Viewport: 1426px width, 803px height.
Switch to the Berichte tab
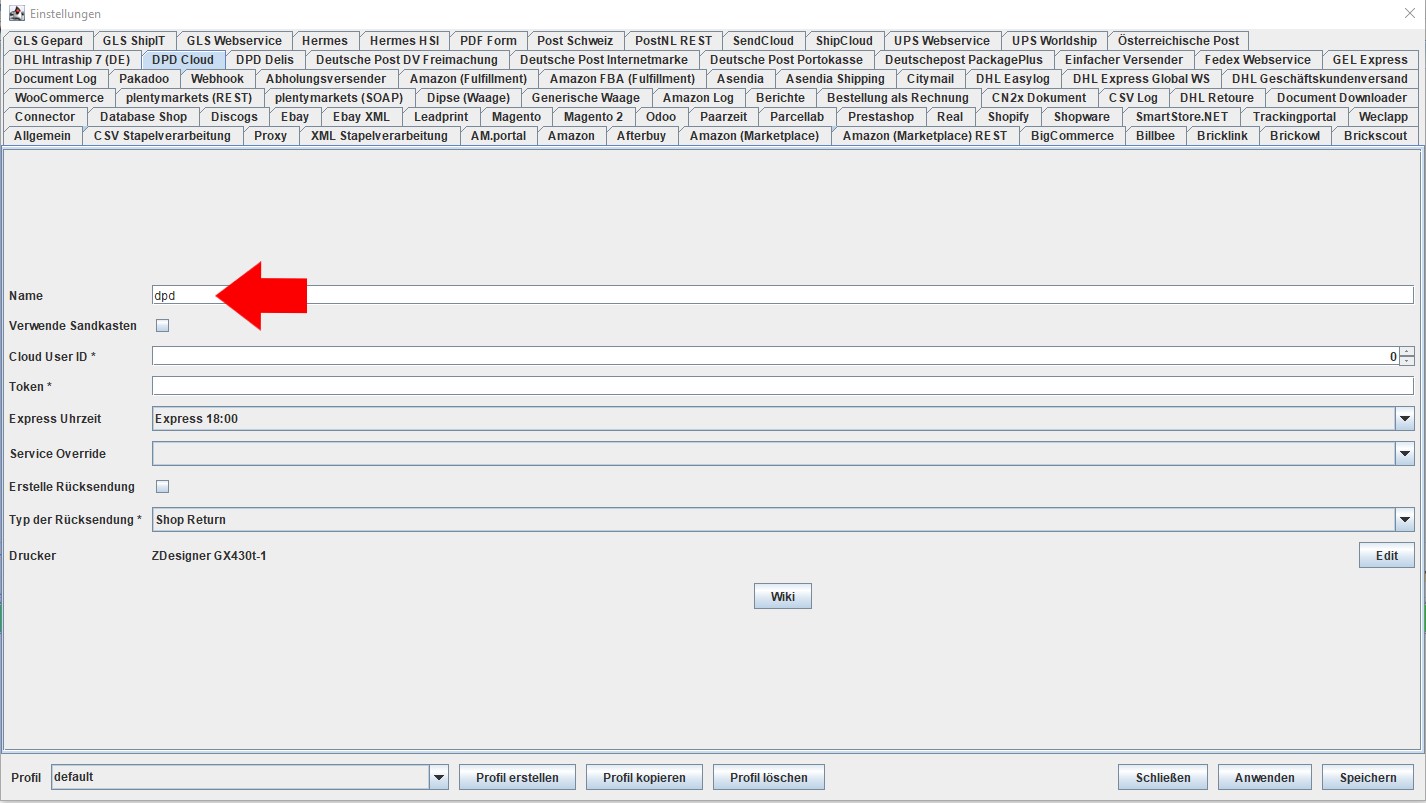coord(780,98)
